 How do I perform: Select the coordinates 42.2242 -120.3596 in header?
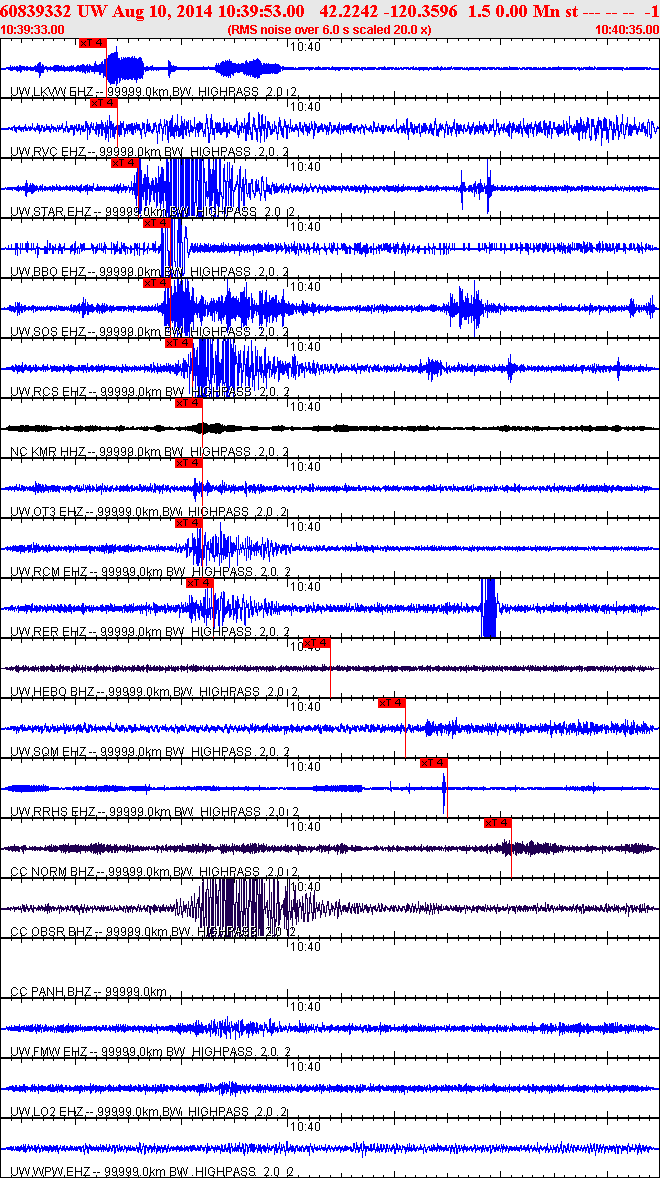390,11
